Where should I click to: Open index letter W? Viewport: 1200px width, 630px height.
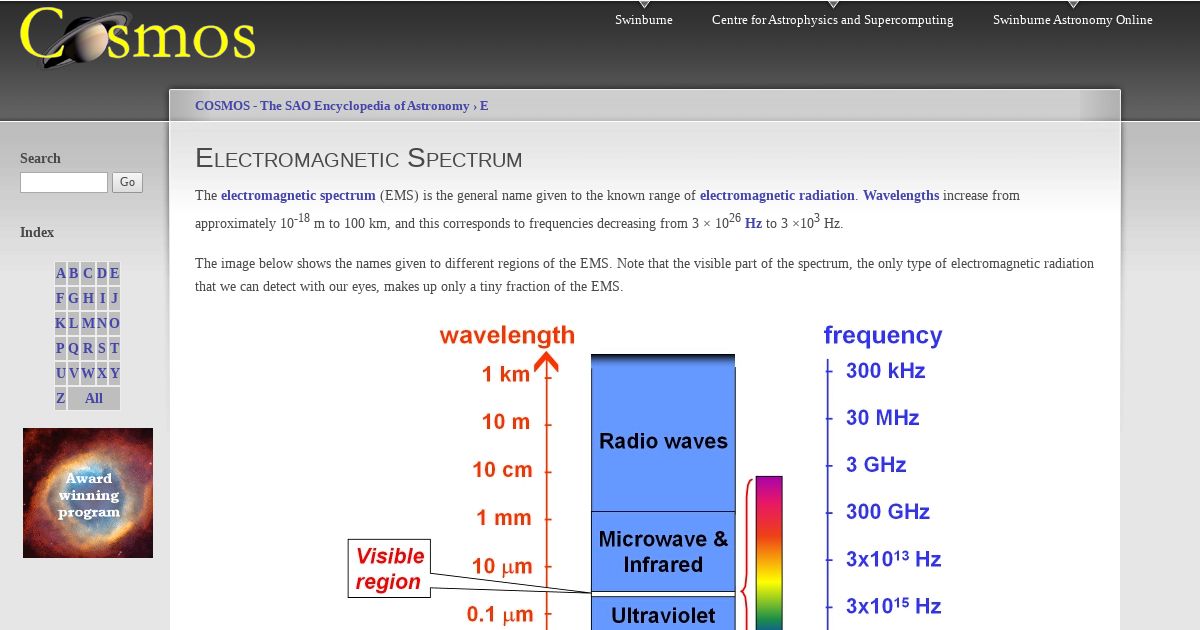pyautogui.click(x=87, y=373)
